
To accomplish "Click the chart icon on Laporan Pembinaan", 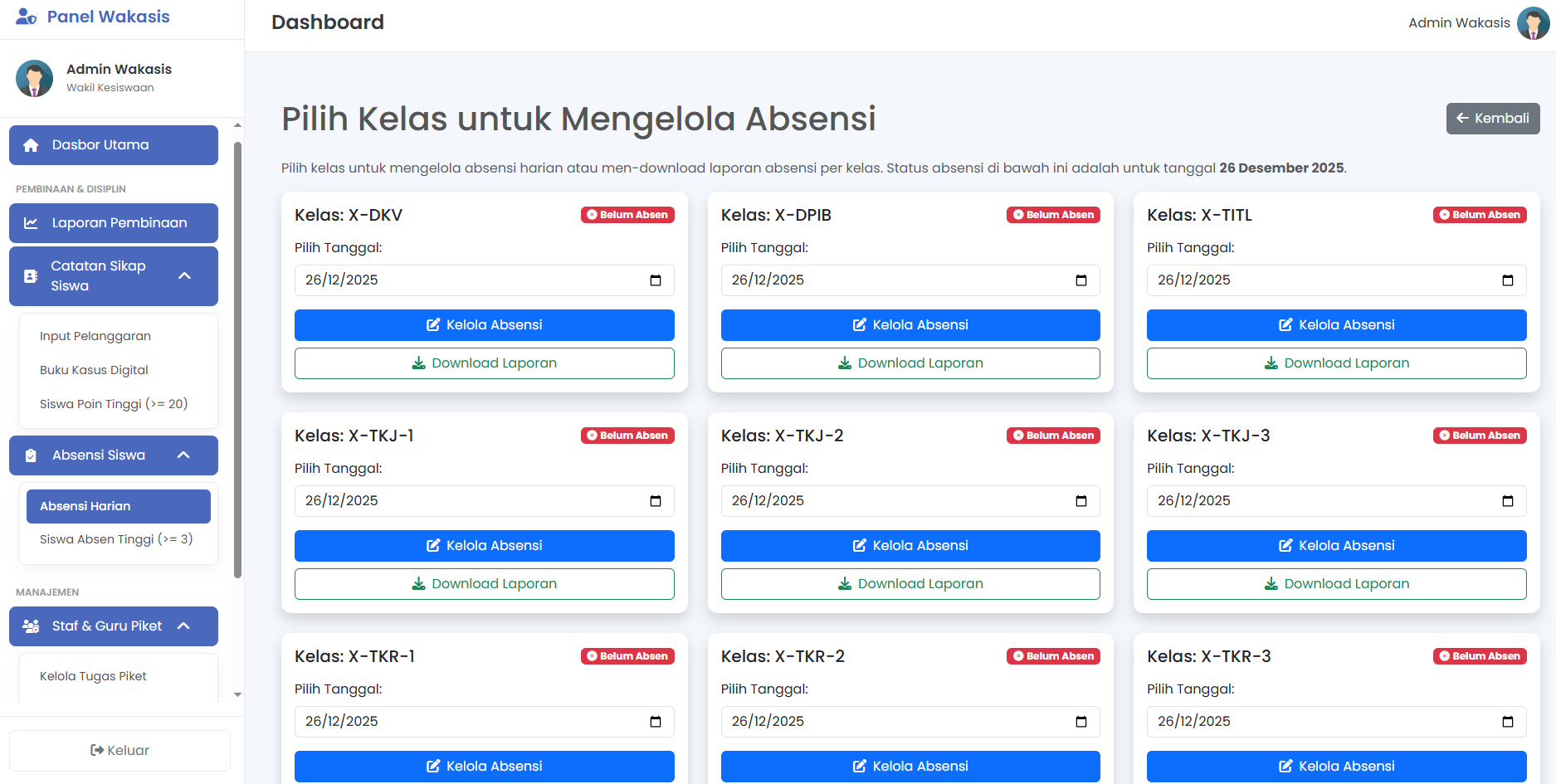I will pyautogui.click(x=32, y=223).
